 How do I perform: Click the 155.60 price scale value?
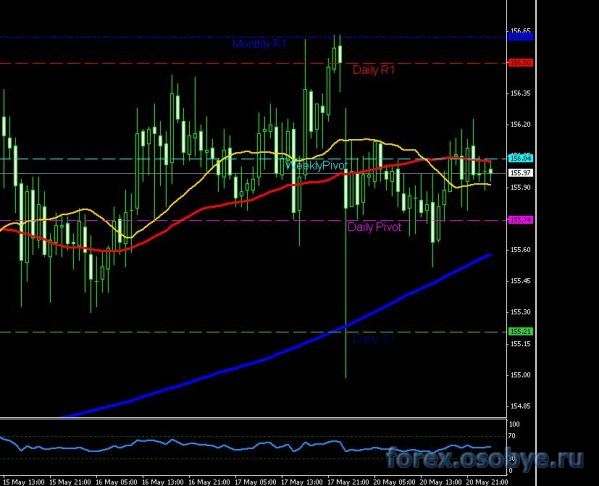520,249
